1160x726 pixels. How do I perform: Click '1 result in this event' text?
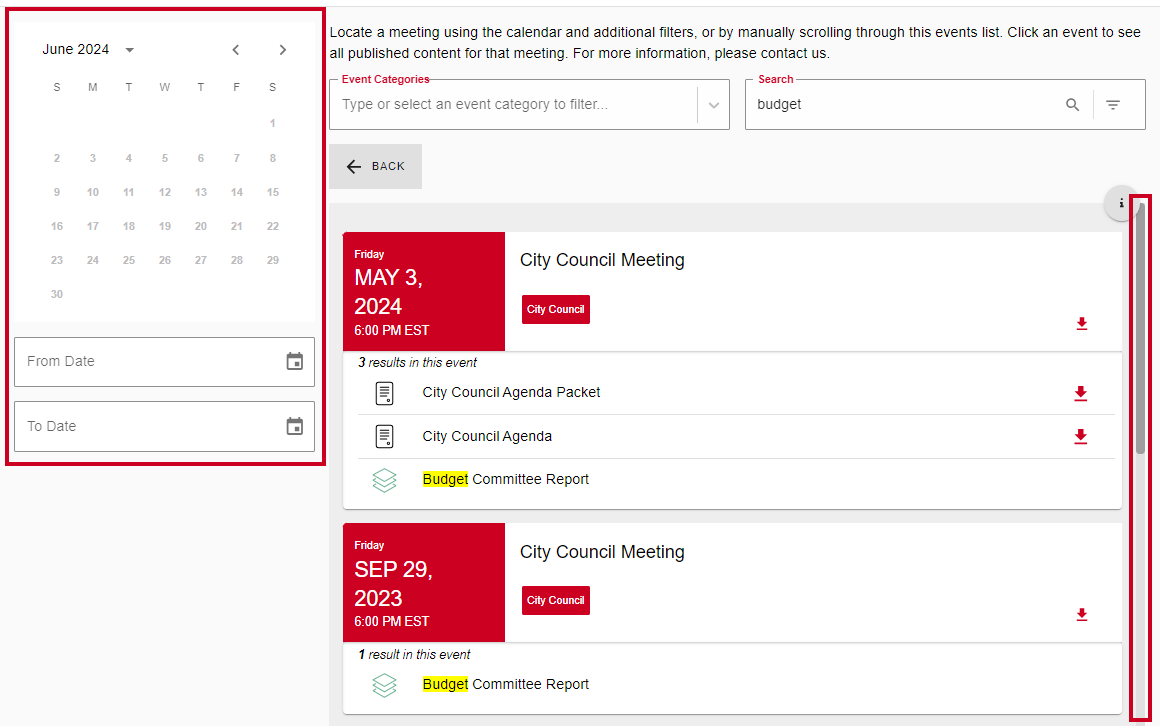tap(414, 655)
